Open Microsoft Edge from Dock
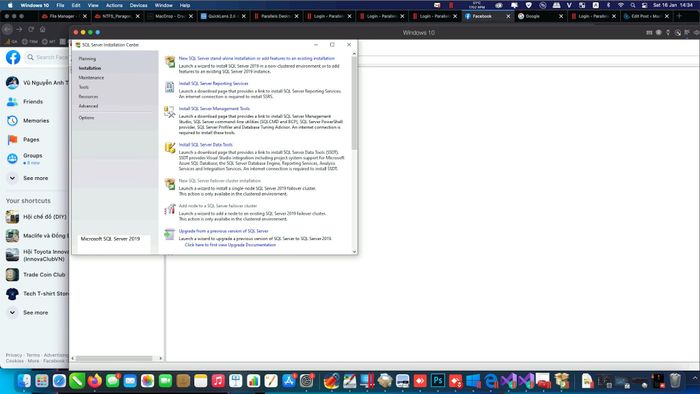 (491, 381)
